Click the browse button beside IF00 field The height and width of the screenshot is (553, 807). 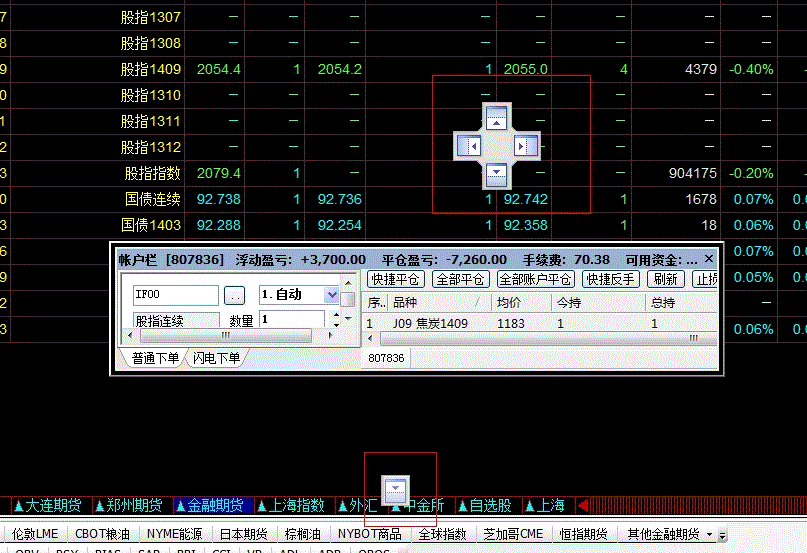[x=234, y=295]
